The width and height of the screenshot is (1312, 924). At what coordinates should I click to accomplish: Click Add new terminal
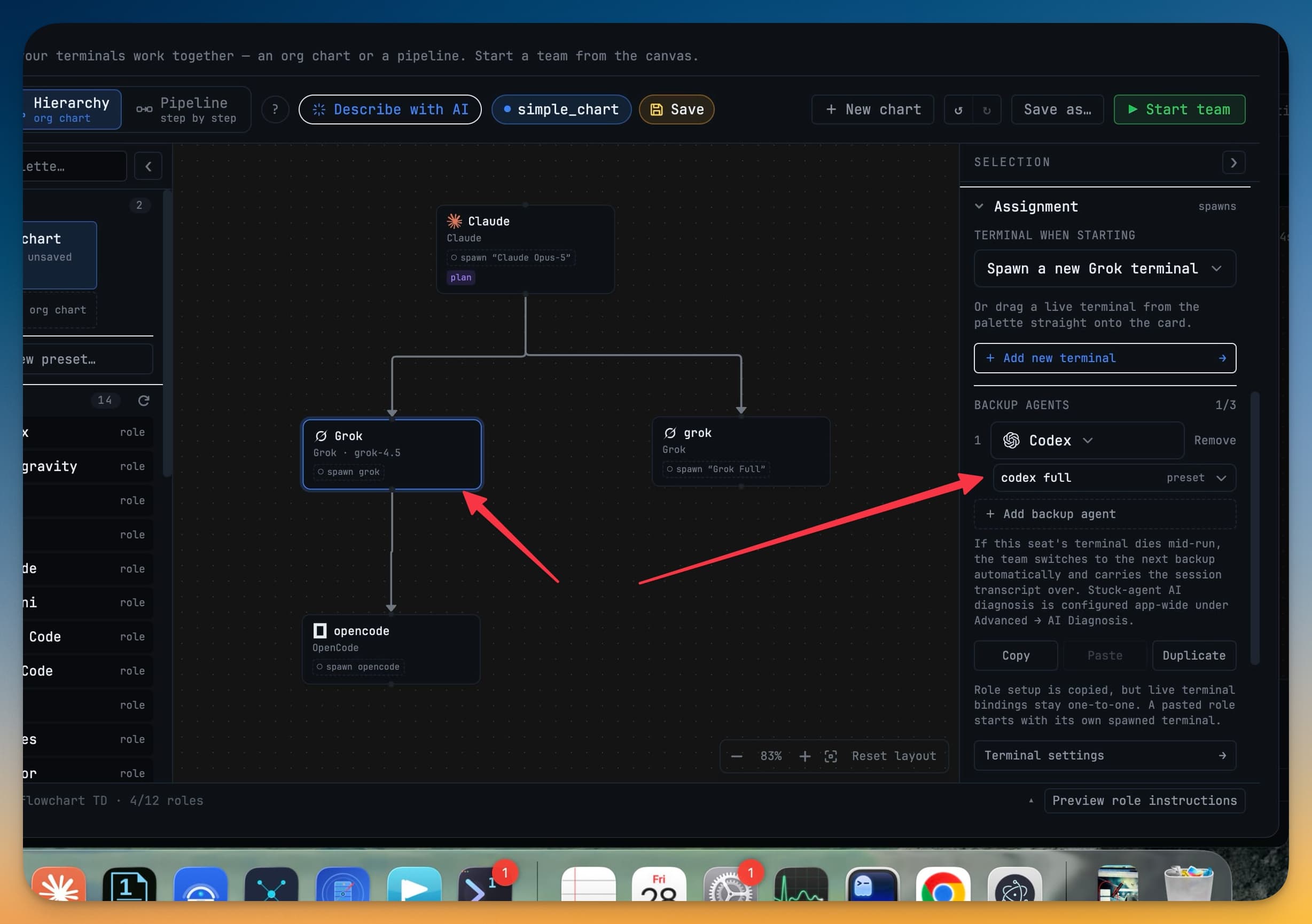click(x=1104, y=358)
